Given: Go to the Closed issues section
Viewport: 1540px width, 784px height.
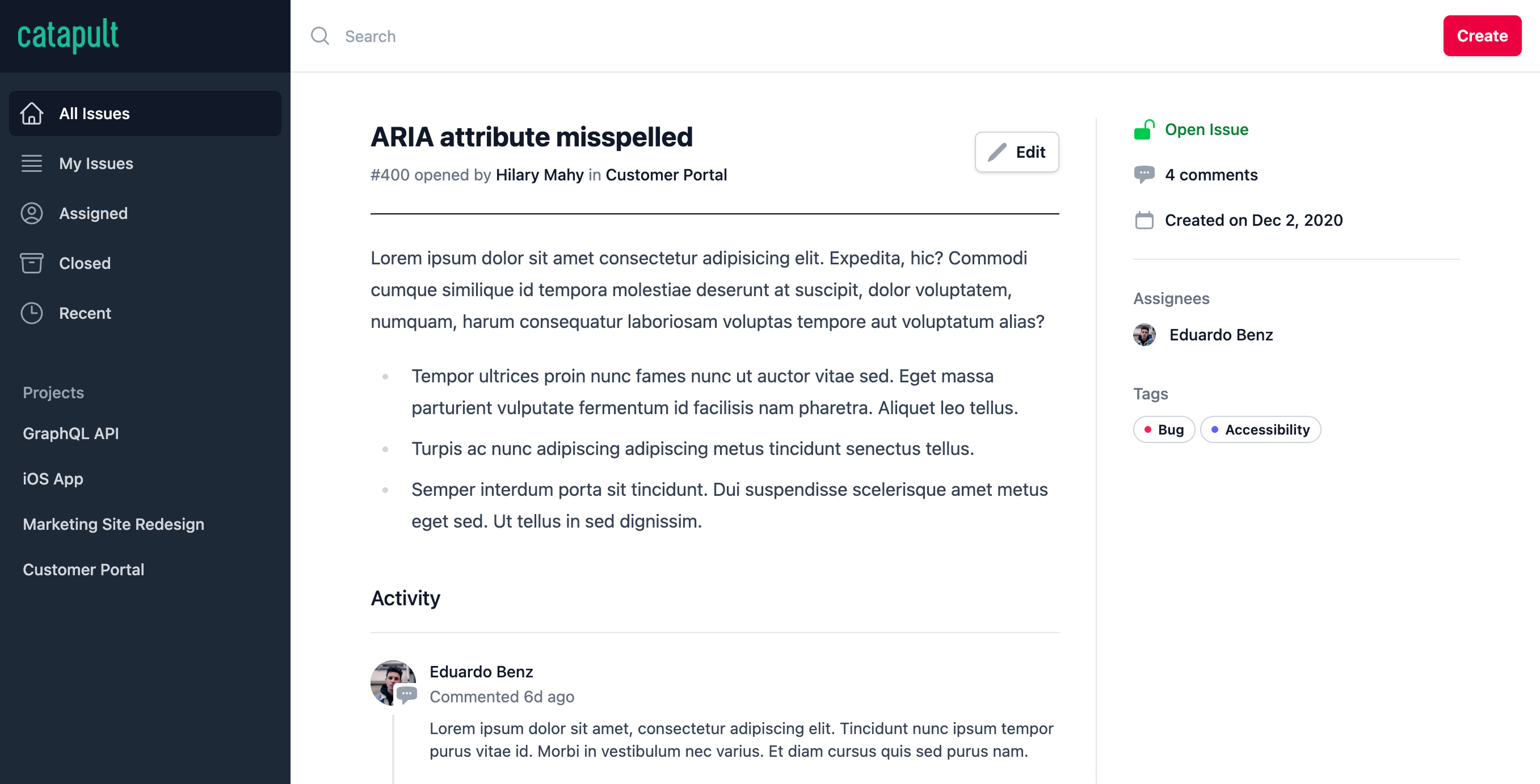Looking at the screenshot, I should 85,263.
